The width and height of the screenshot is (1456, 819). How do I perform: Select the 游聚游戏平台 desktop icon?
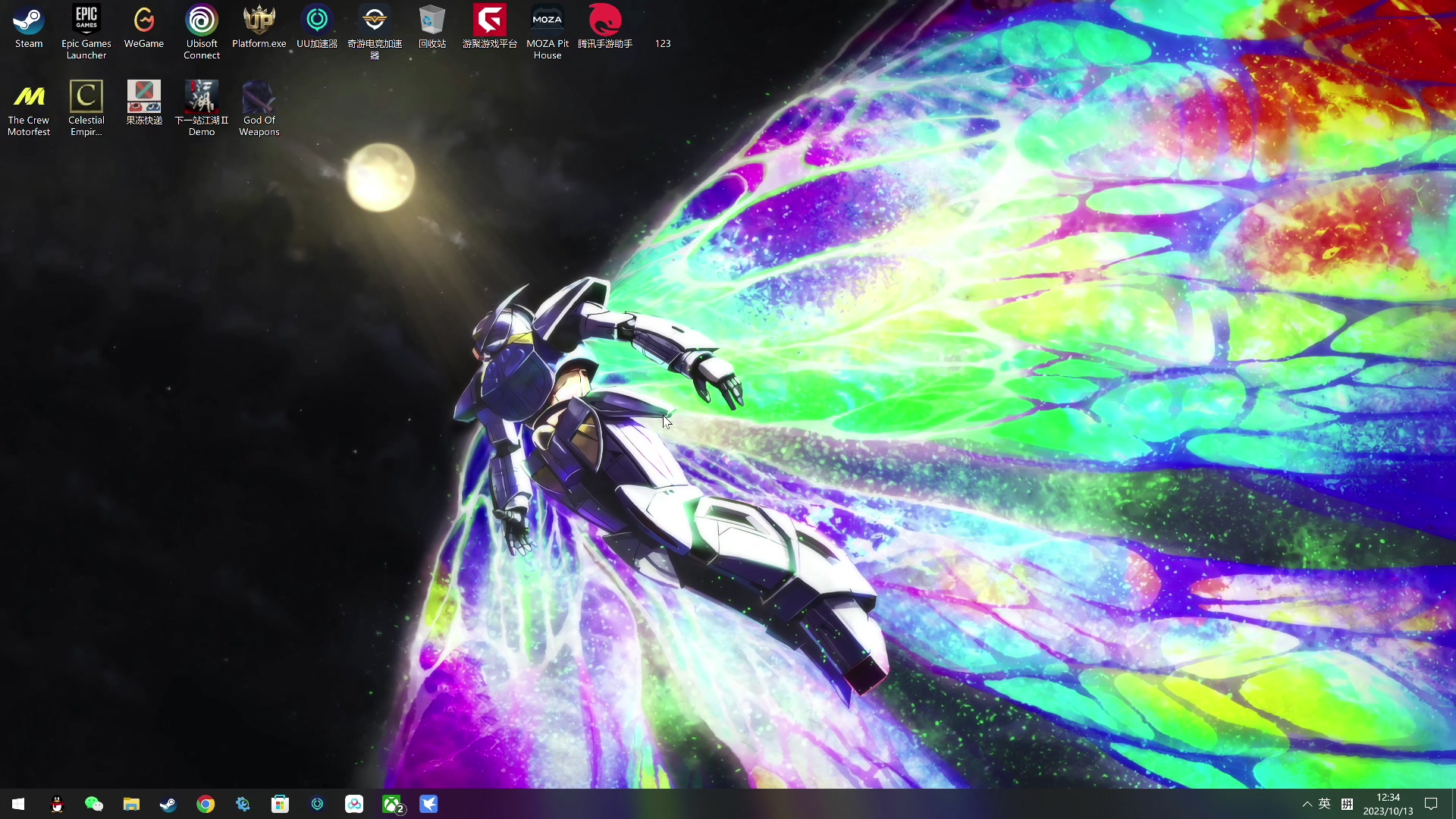490,27
